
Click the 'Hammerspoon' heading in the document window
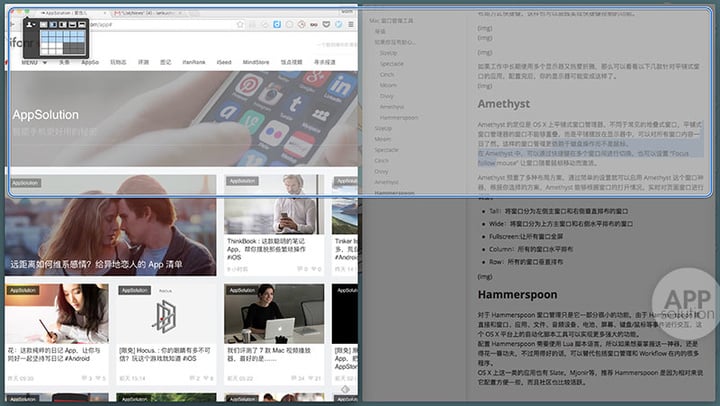coord(518,294)
